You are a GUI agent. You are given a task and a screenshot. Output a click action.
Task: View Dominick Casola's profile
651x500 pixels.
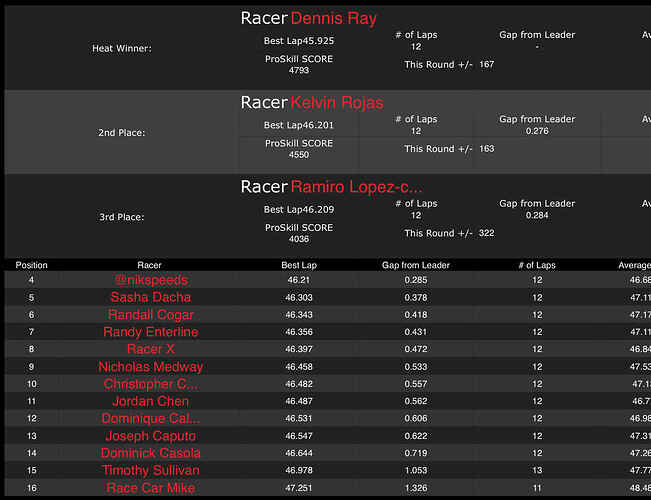point(150,453)
